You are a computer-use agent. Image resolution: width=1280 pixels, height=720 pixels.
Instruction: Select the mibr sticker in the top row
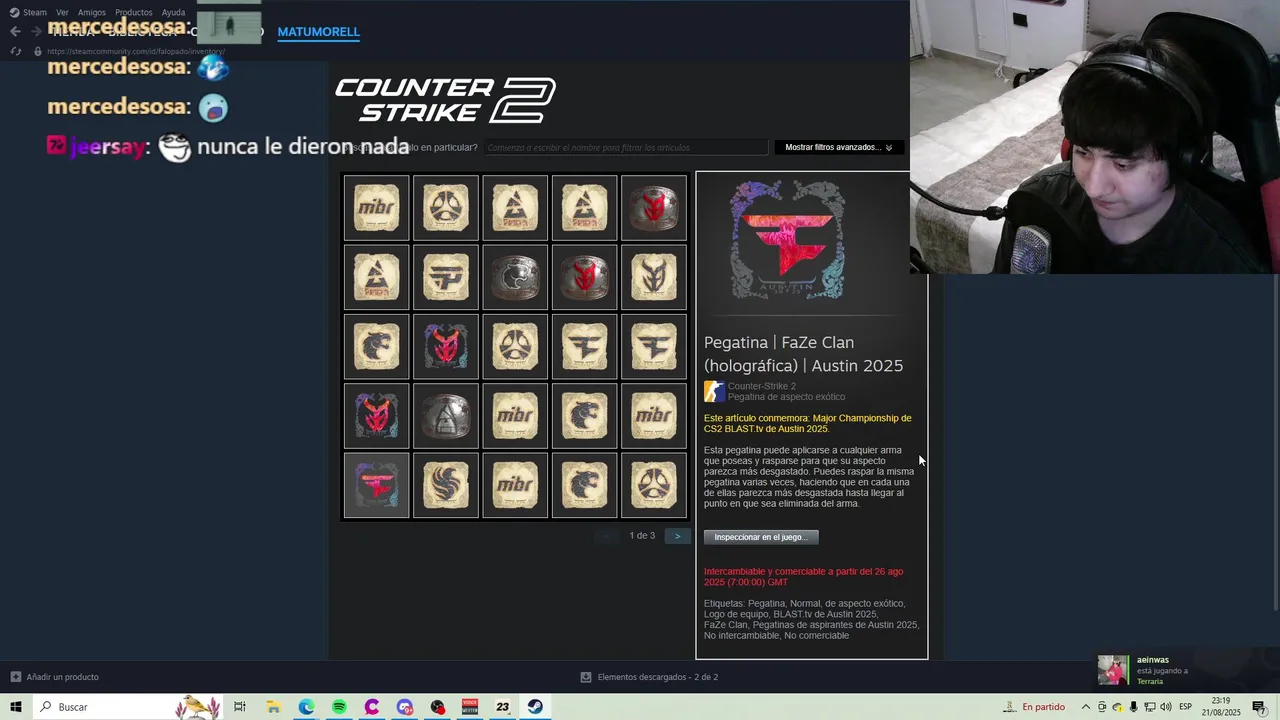pos(377,208)
